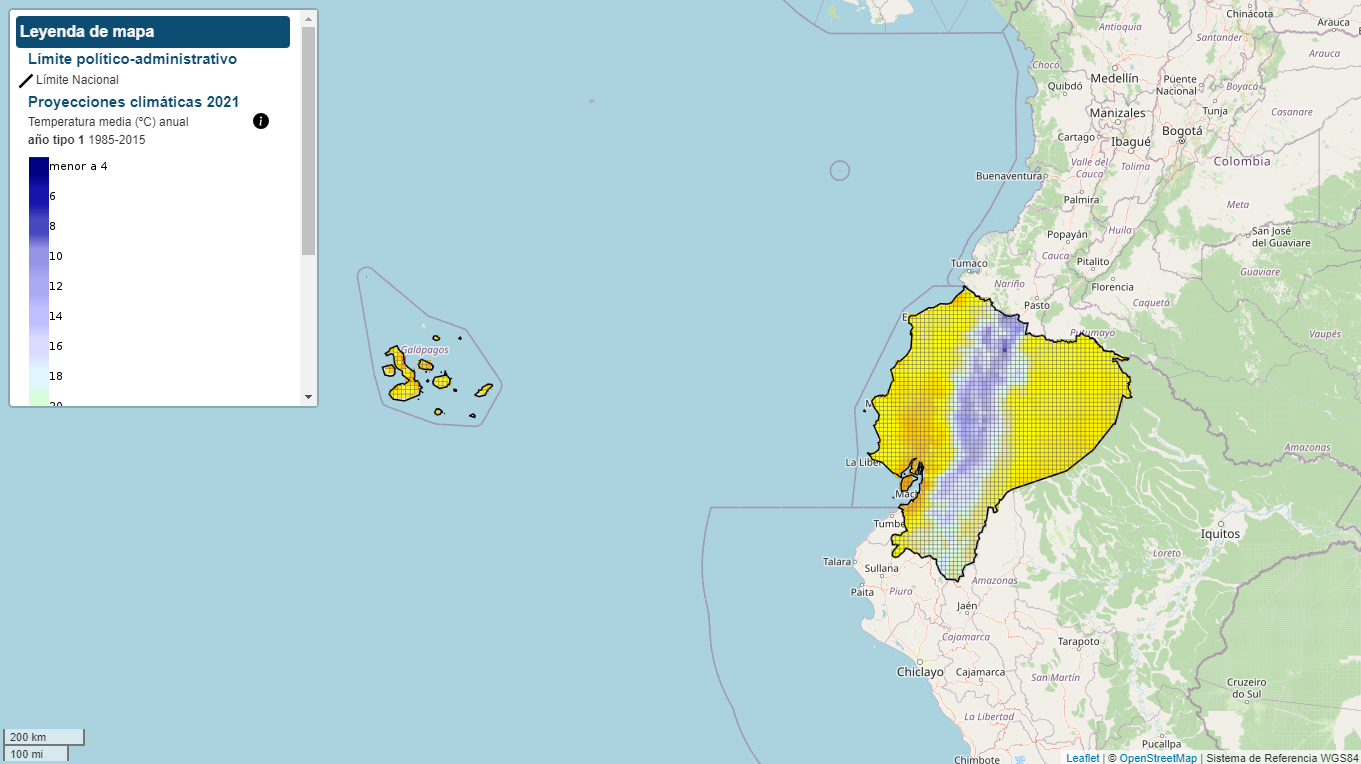The height and width of the screenshot is (764, 1361).
Task: Click the small circle marker west of Buenaventura
Action: pyautogui.click(x=840, y=171)
